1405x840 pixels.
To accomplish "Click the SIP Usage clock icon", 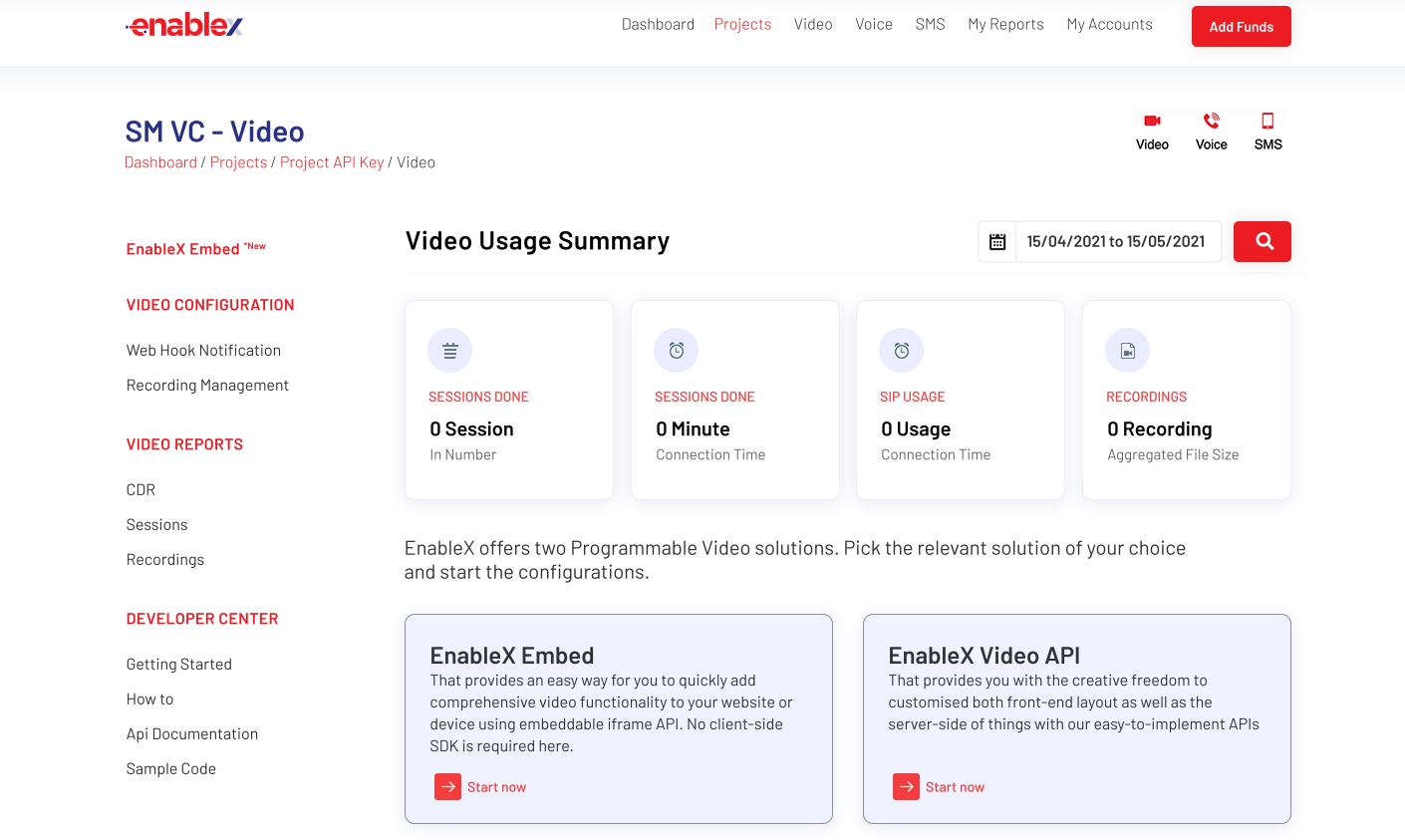I will (x=901, y=351).
